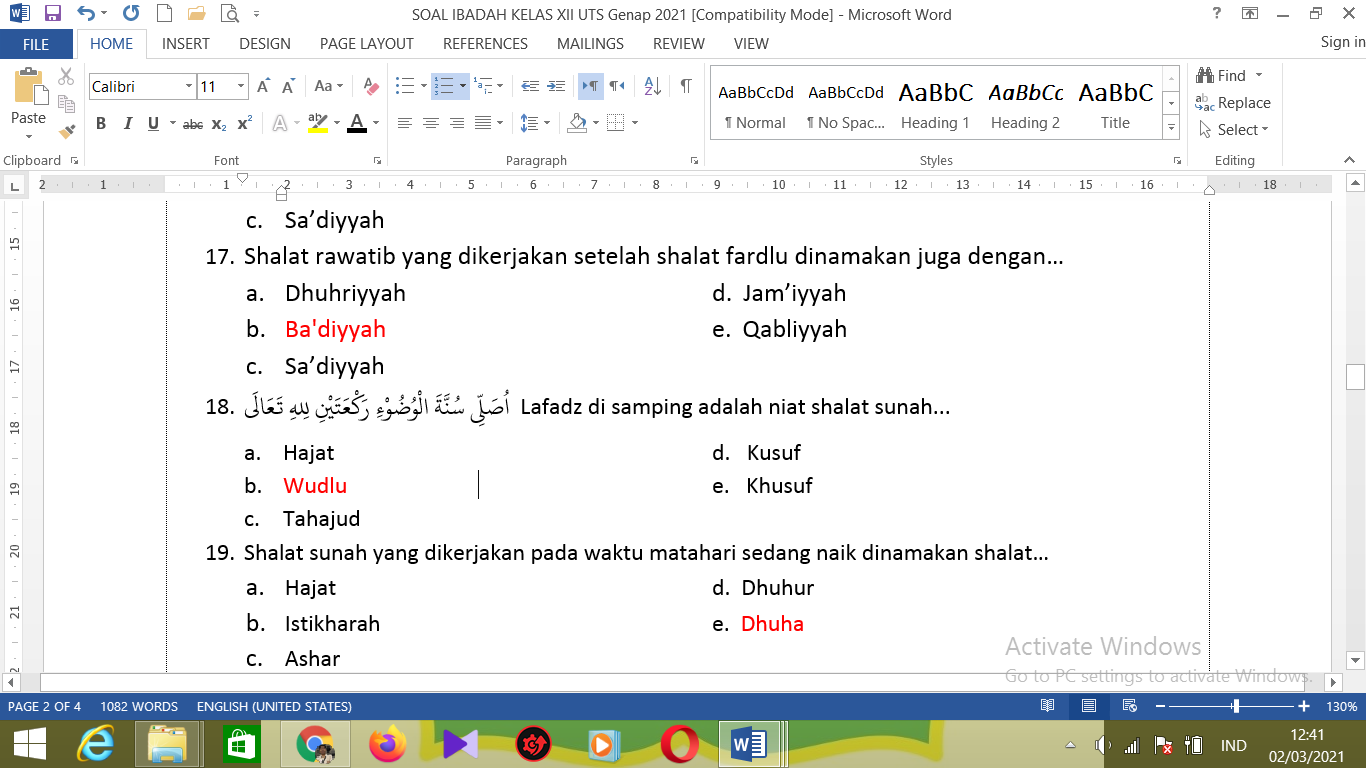Click the zoom slider in status bar

1236,706
